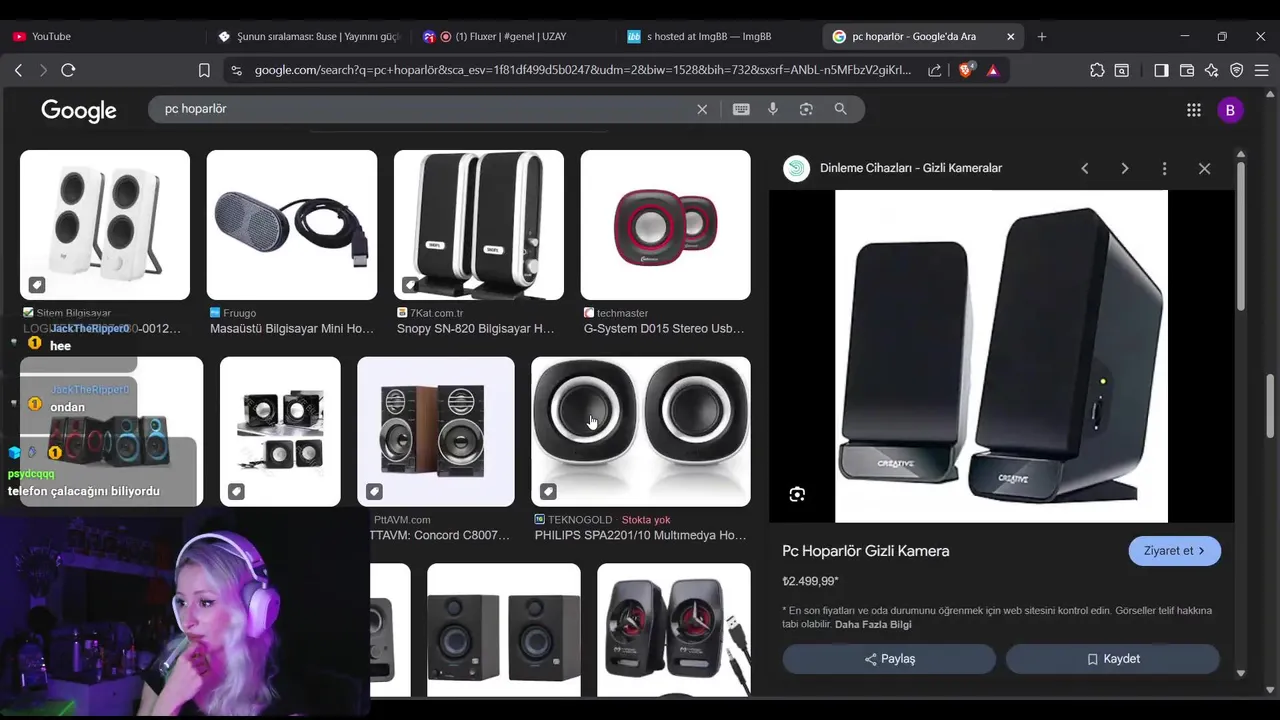Open the Brave VPN shield icon
This screenshot has width=1280, height=720.
pos(1237,70)
